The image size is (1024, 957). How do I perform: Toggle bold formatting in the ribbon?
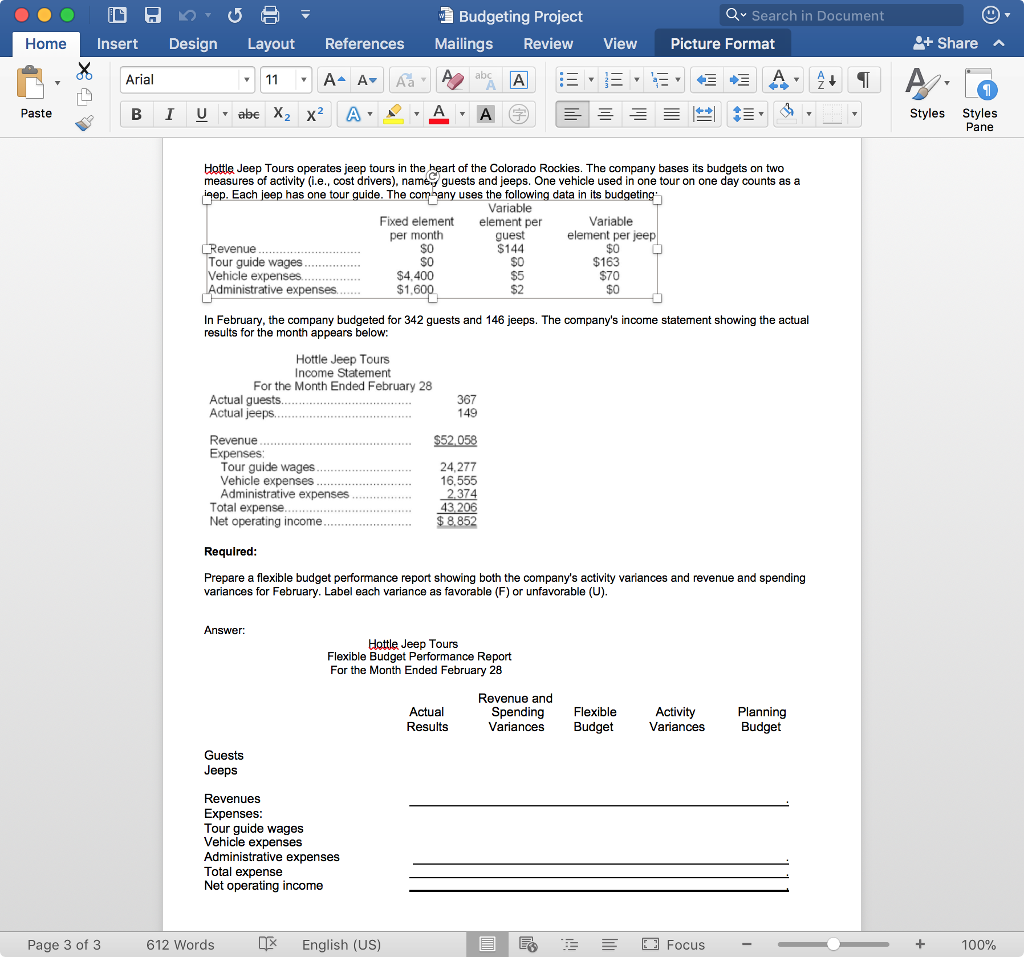coord(136,114)
